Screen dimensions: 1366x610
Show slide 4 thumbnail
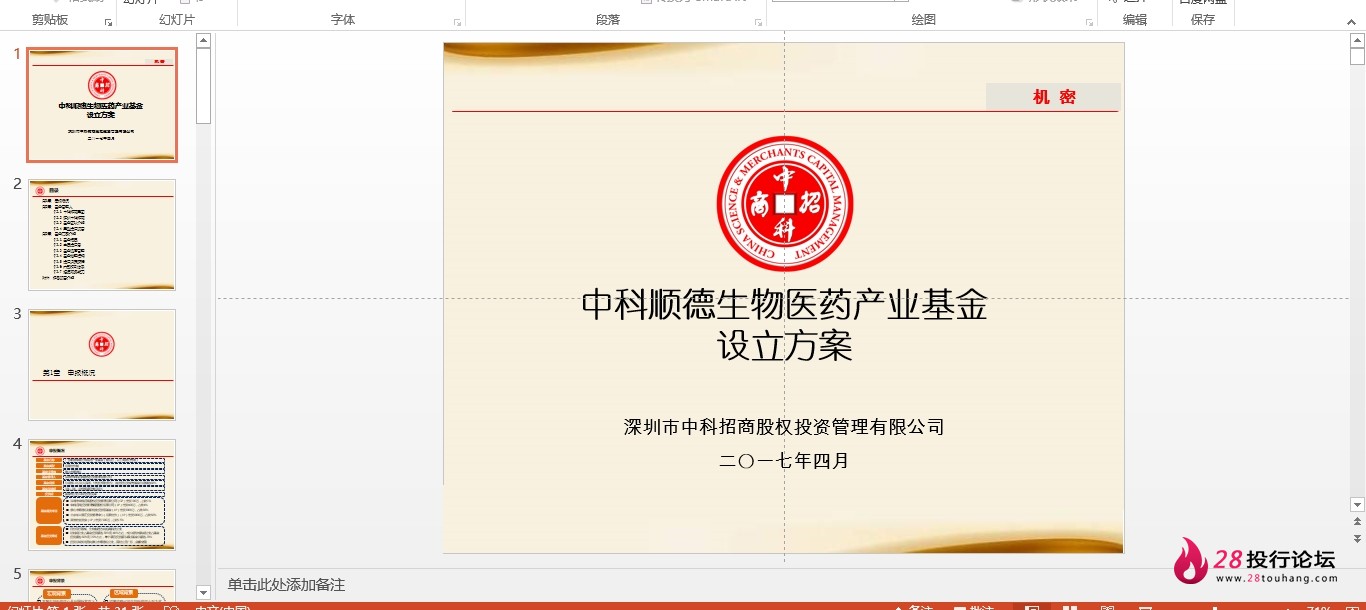pyautogui.click(x=102, y=495)
